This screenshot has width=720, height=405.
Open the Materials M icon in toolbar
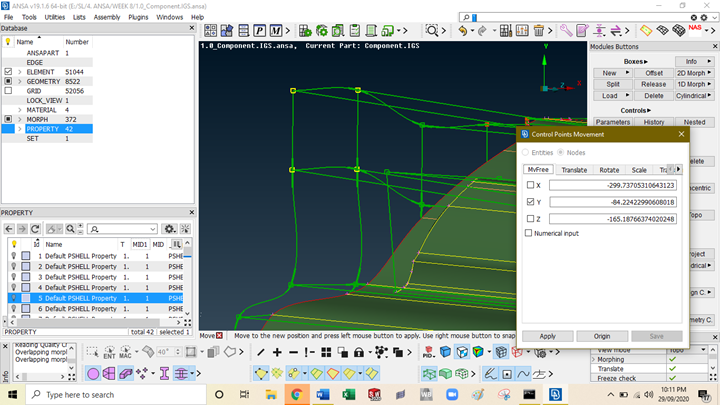[276, 31]
